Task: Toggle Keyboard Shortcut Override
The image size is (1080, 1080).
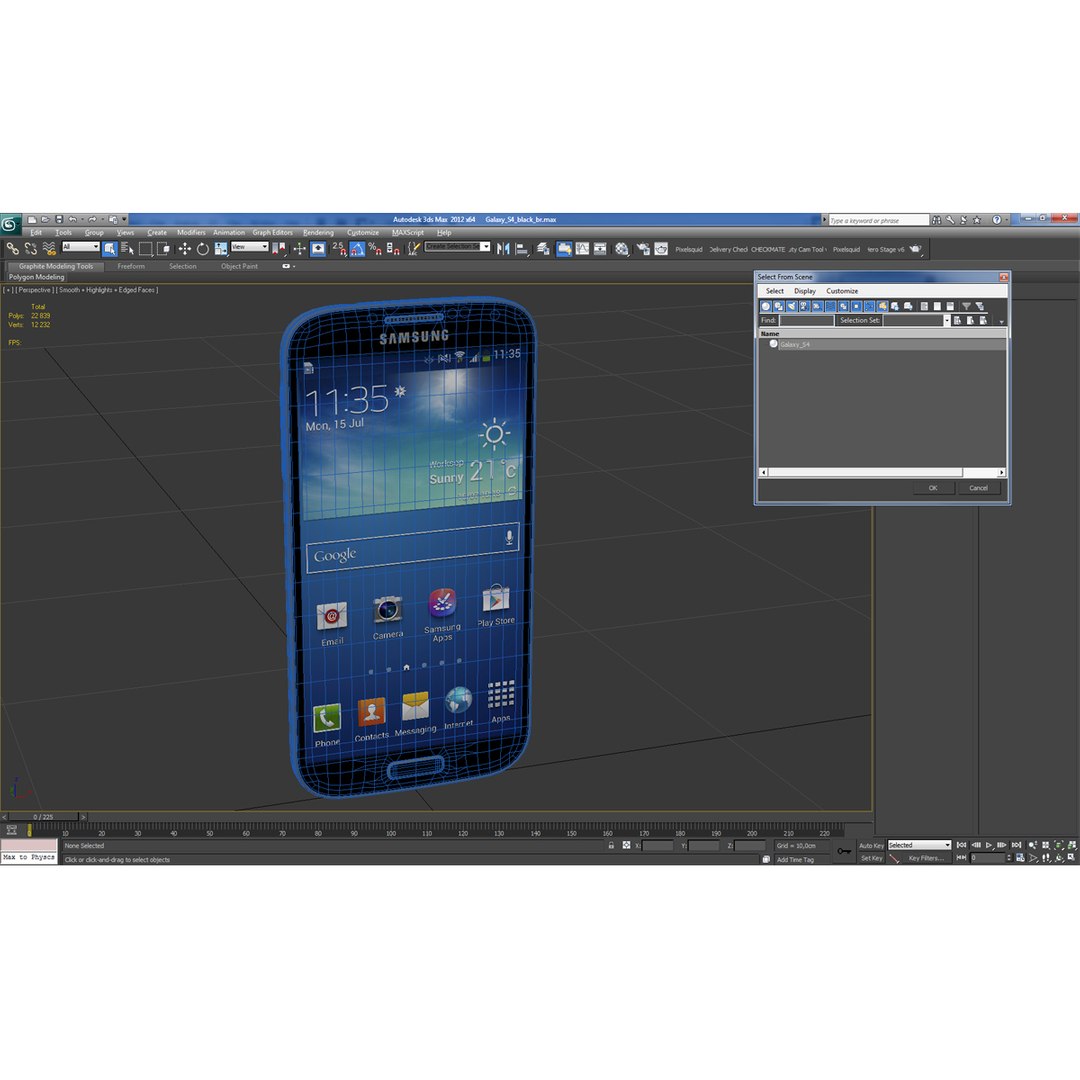Action: 318,249
